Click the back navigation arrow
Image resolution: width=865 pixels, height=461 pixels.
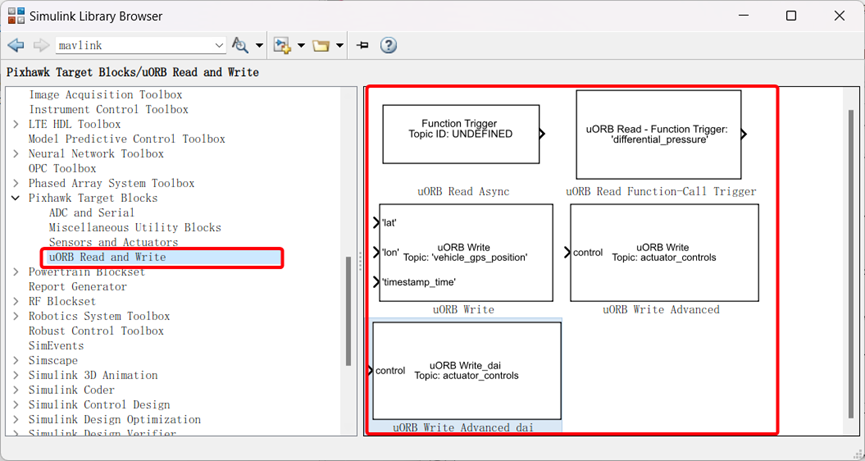click(x=16, y=45)
